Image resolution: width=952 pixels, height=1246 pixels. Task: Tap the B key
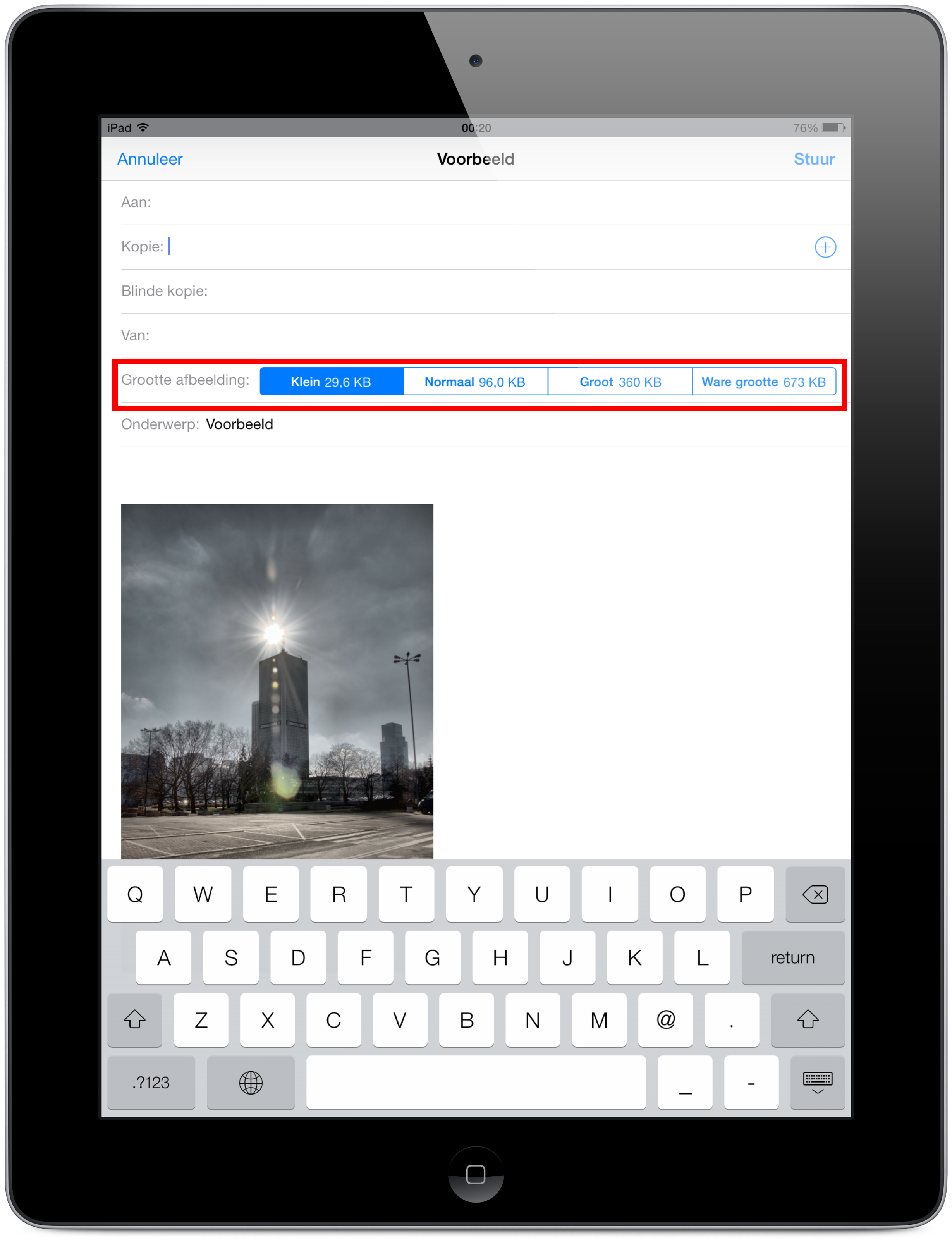click(466, 1019)
